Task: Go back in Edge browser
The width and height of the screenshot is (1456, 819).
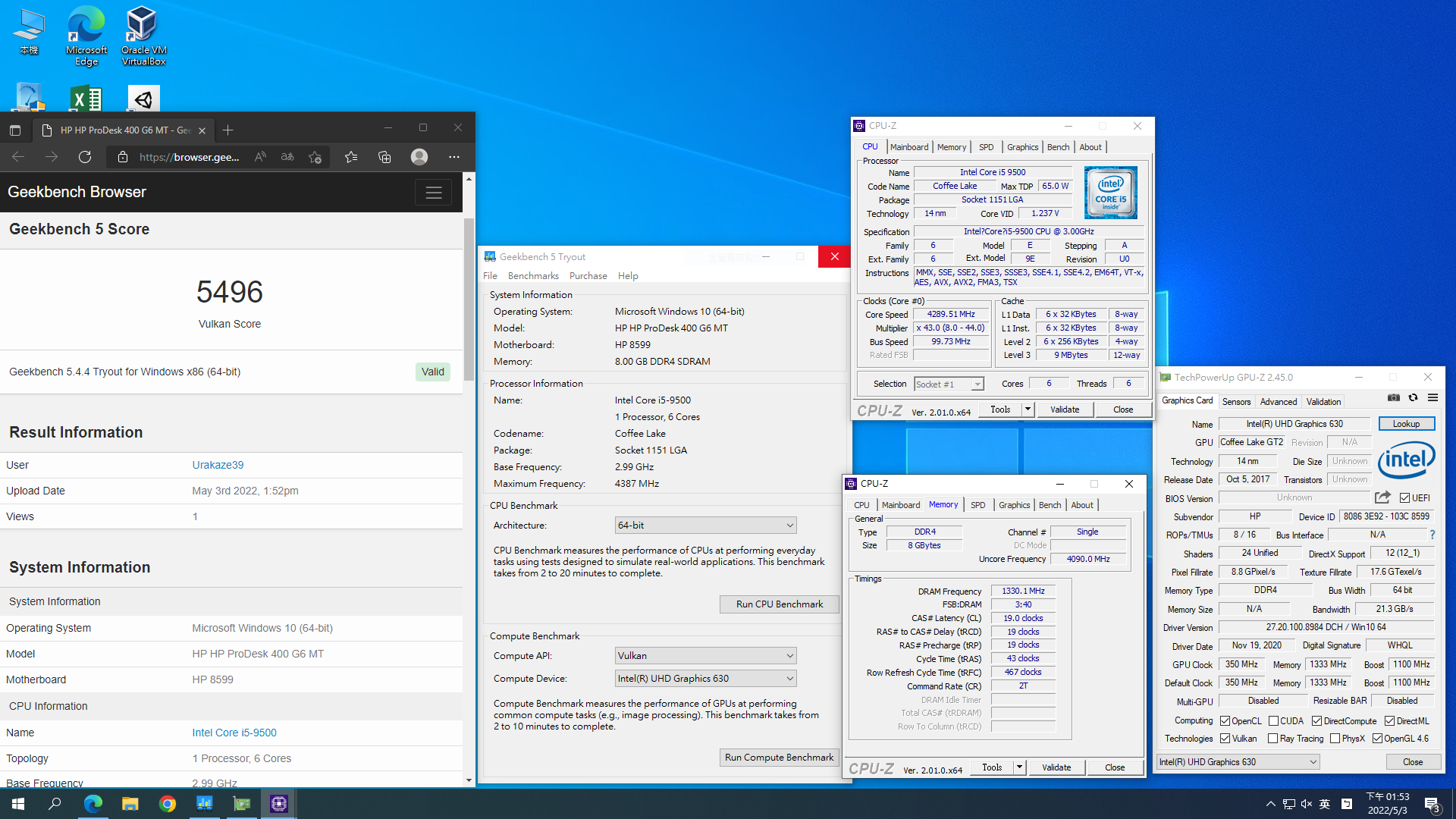Action: pos(18,157)
